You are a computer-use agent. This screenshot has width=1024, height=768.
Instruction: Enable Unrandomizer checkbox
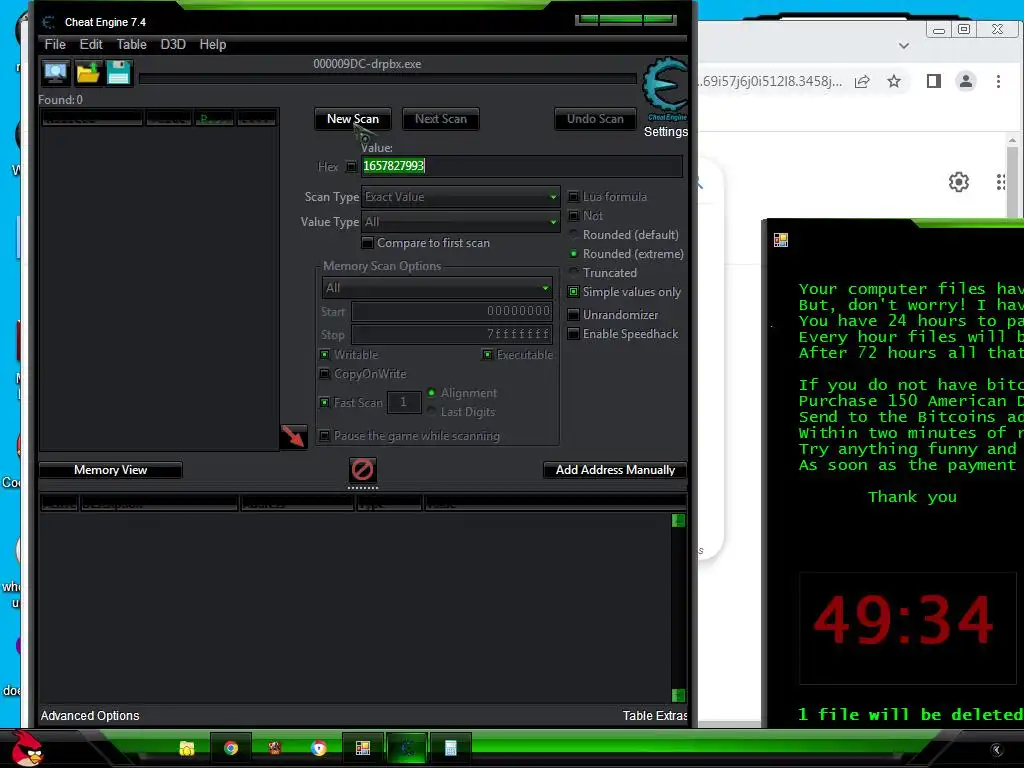click(x=573, y=315)
